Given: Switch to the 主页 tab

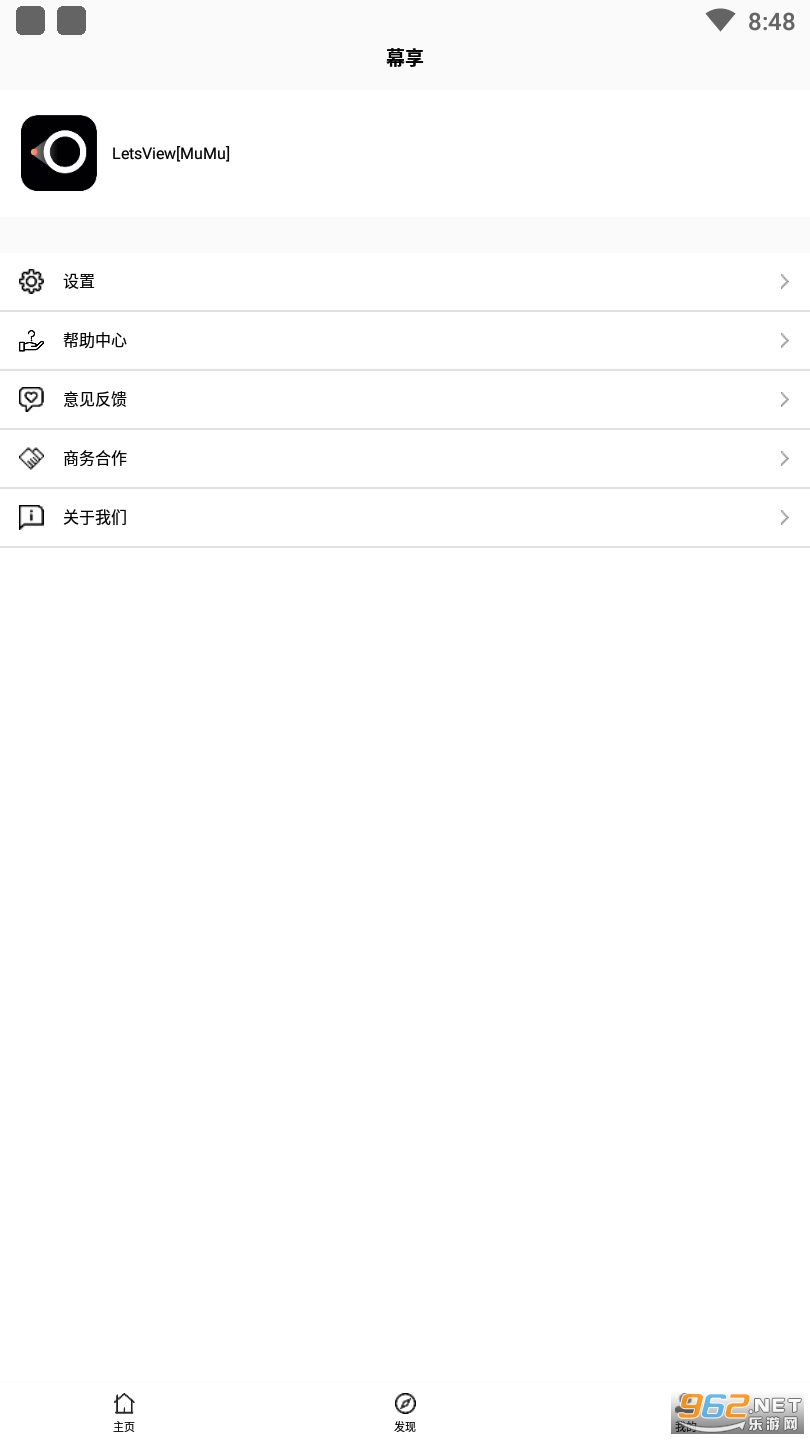Looking at the screenshot, I should [x=124, y=1412].
